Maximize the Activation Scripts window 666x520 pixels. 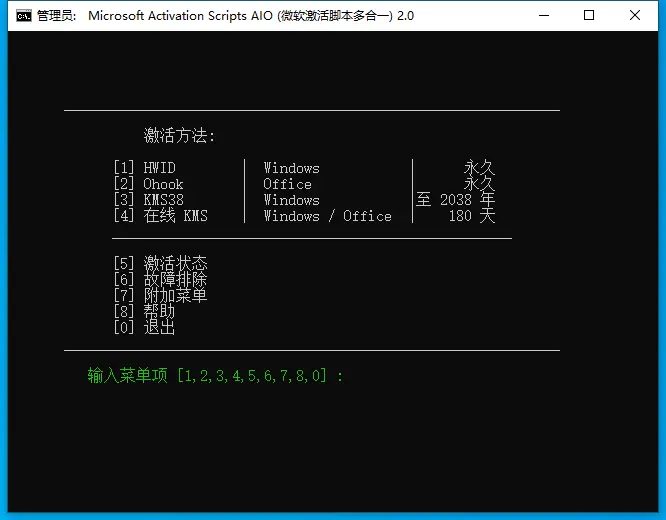[589, 15]
